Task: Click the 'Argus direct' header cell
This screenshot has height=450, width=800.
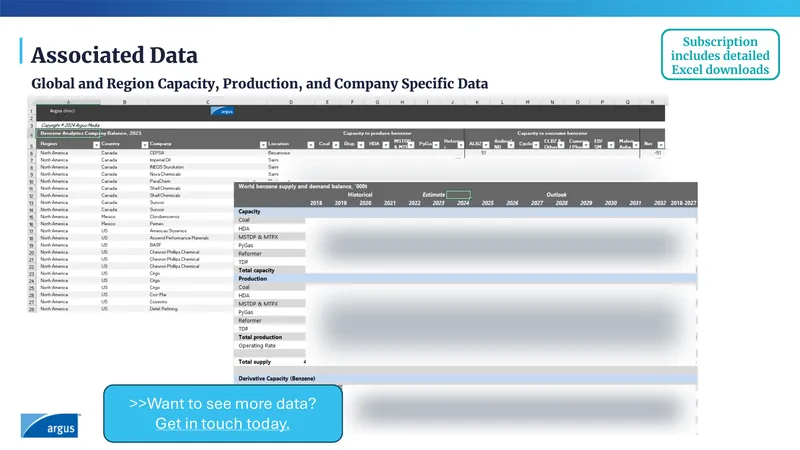Action: pos(62,111)
